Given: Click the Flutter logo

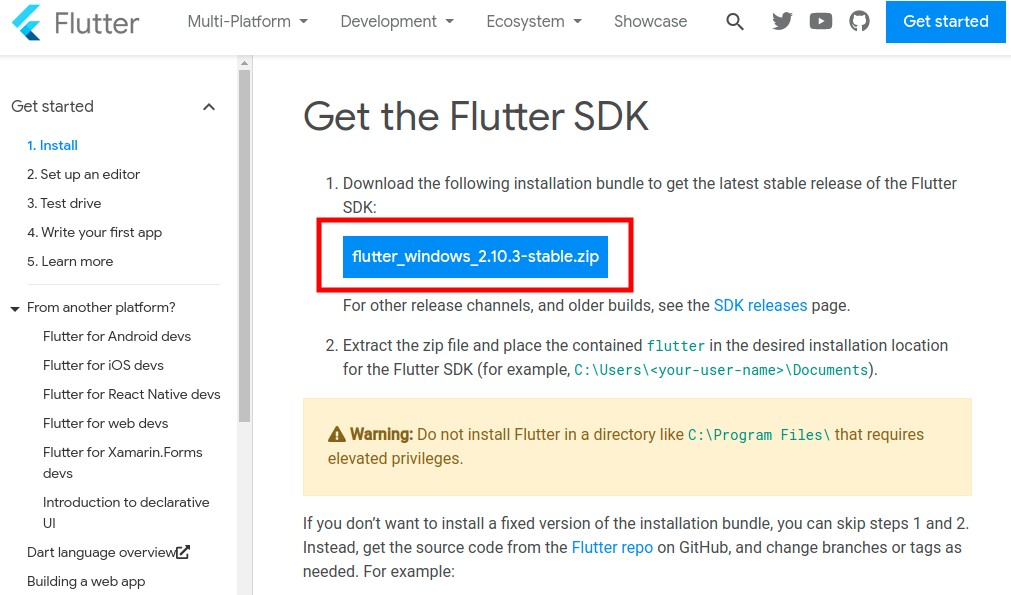Looking at the screenshot, I should 75,23.
